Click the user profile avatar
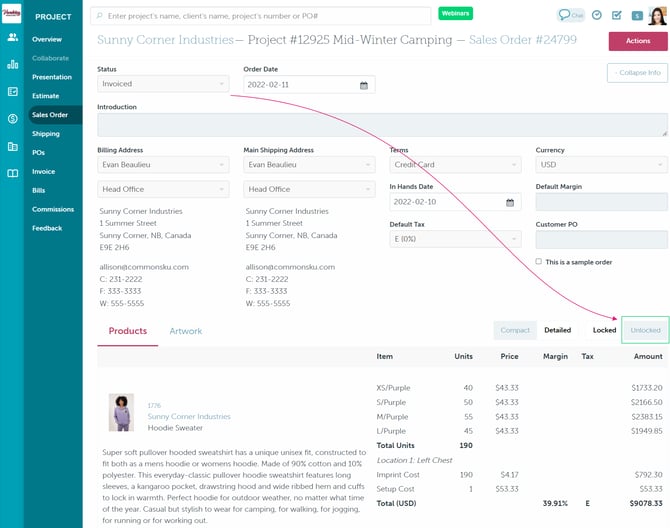The height and width of the screenshot is (528, 670). (x=656, y=15)
